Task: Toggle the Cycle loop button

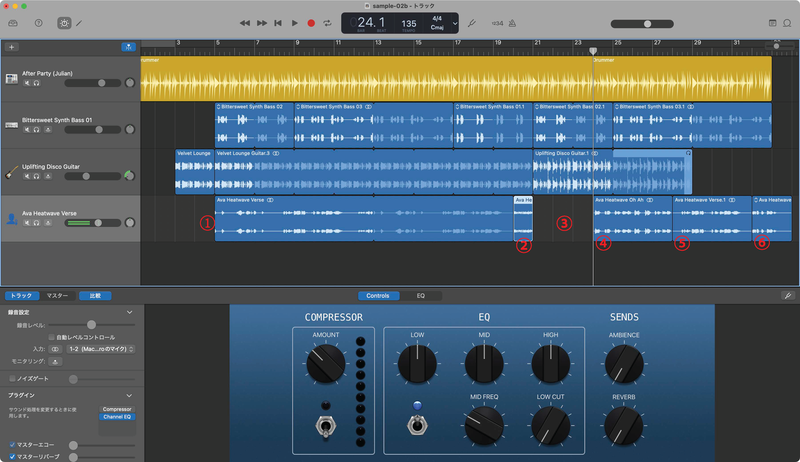Action: (x=327, y=22)
